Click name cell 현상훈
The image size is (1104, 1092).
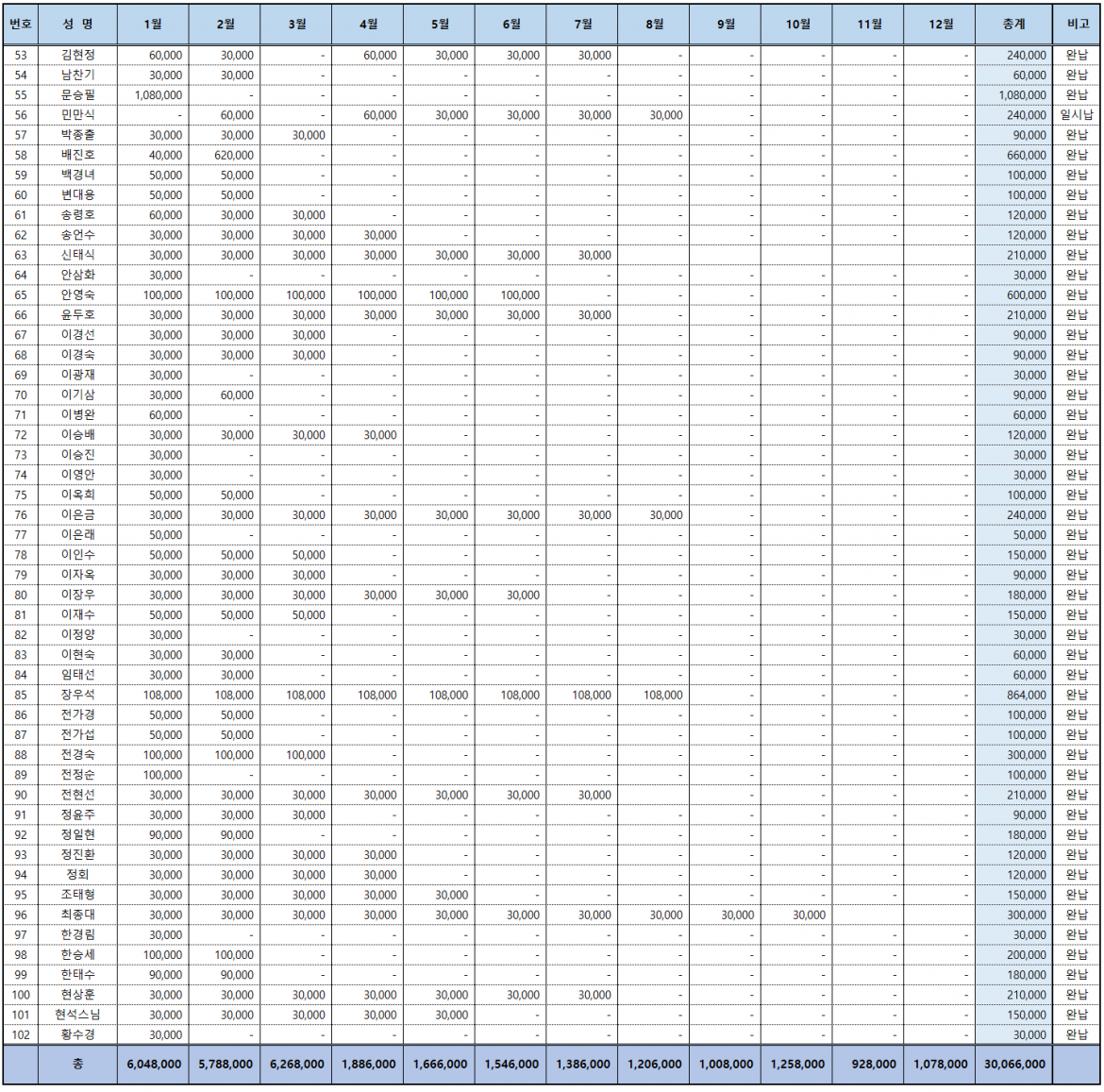77,995
